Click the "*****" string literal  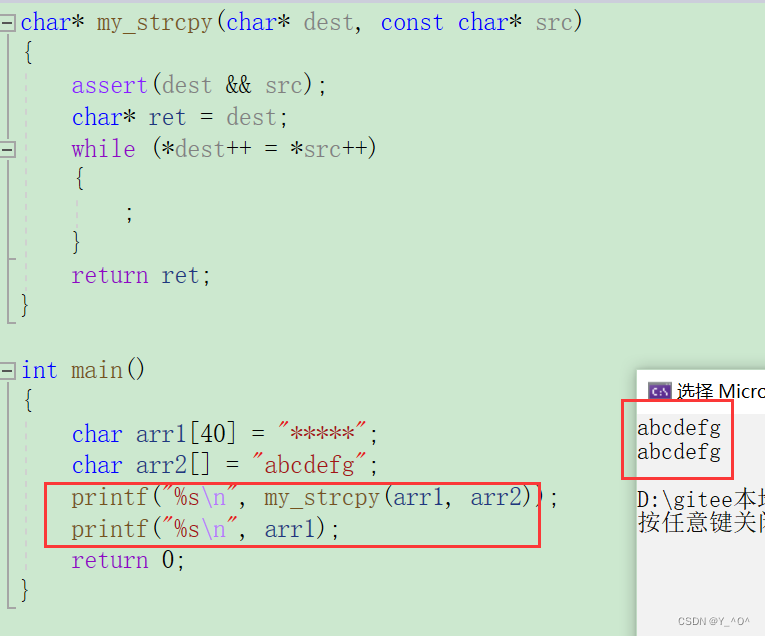click(322, 433)
